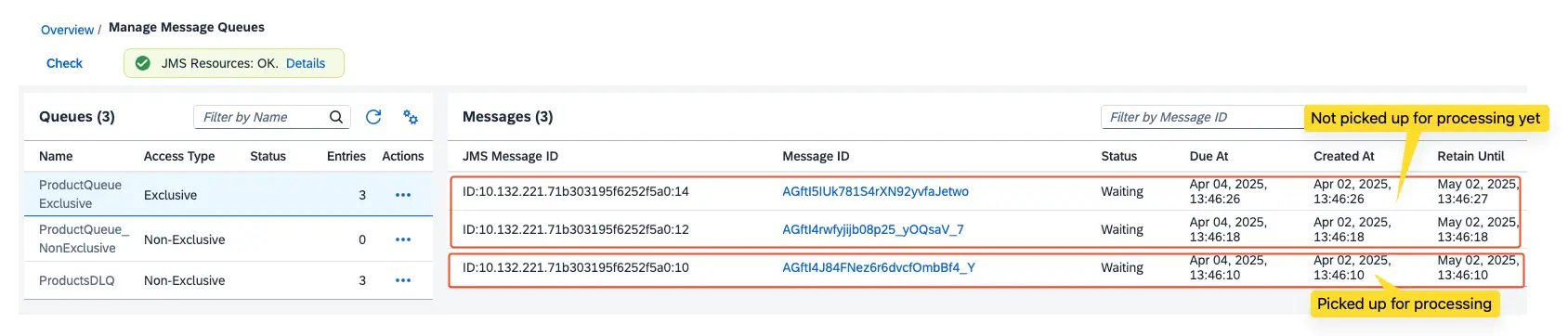Viewport: 1568px width, 336px height.
Task: Click search magnifier in Filter by Name
Action: [336, 117]
